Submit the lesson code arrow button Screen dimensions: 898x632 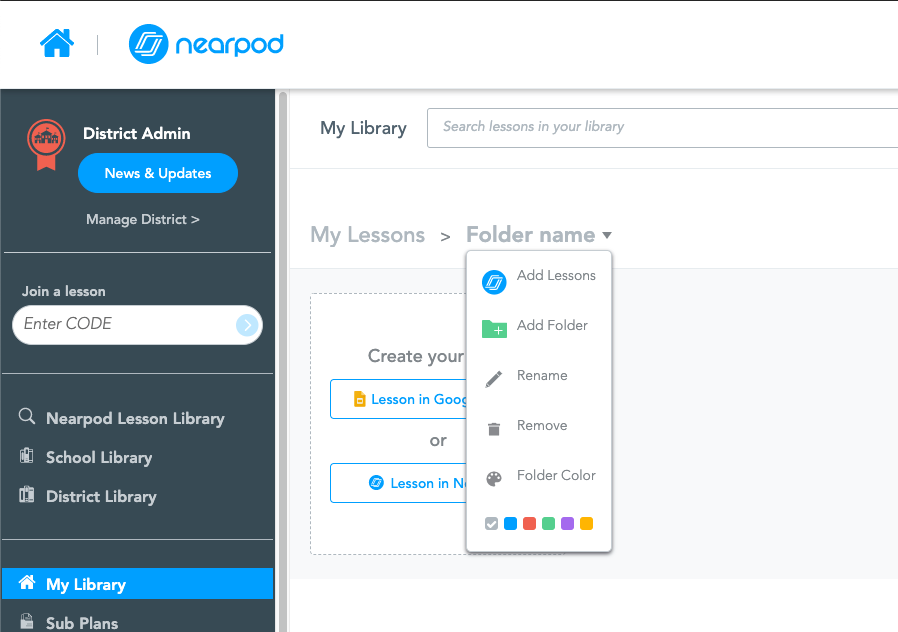[246, 324]
